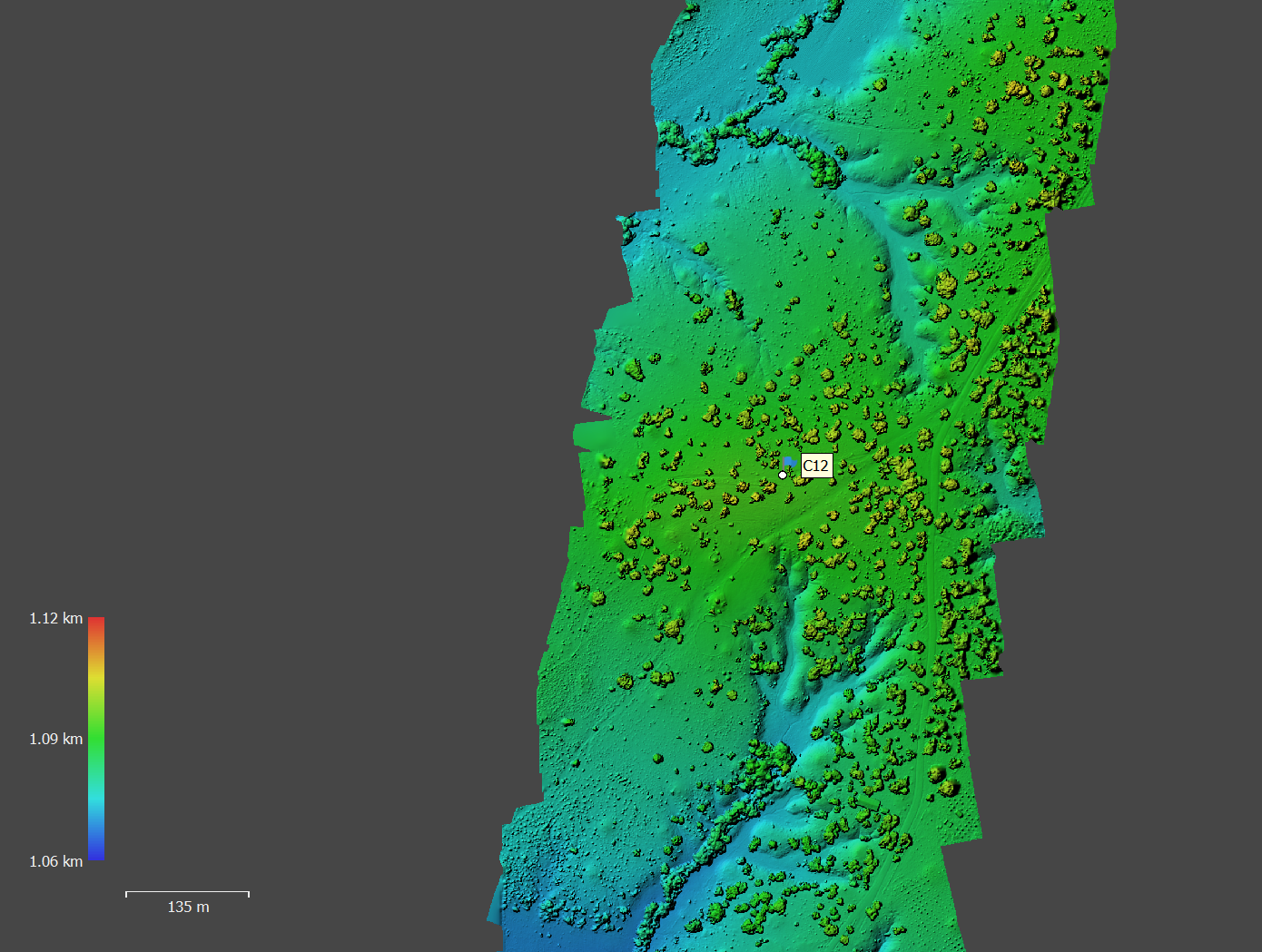Select the 1.09 km mid elevation label
The image size is (1262, 952).
55,739
